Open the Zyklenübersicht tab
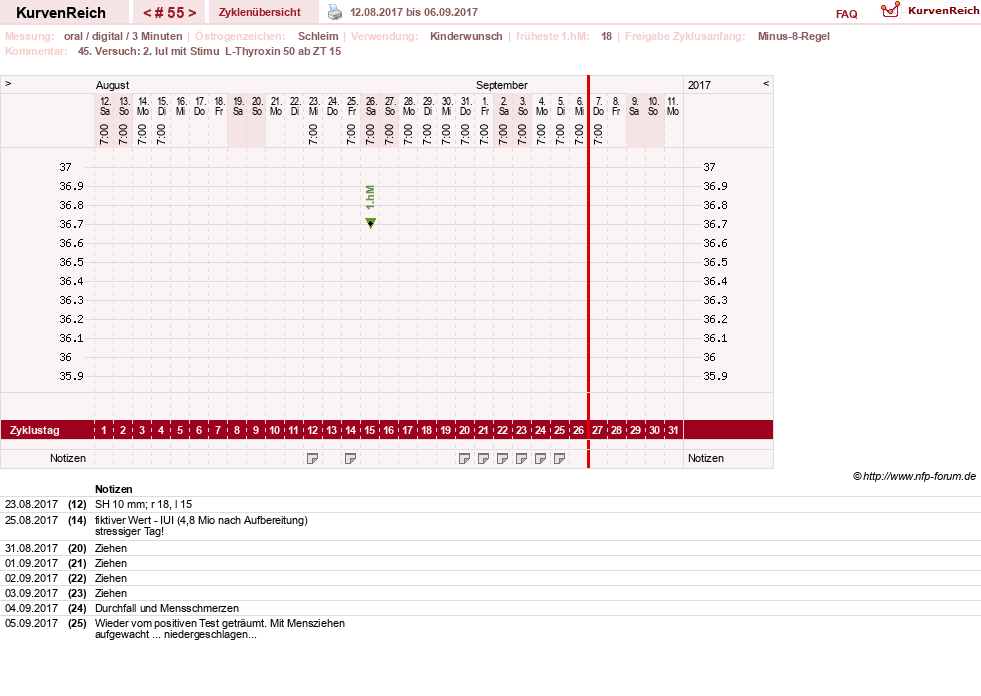Screen dimensions: 981x696 click(x=260, y=12)
